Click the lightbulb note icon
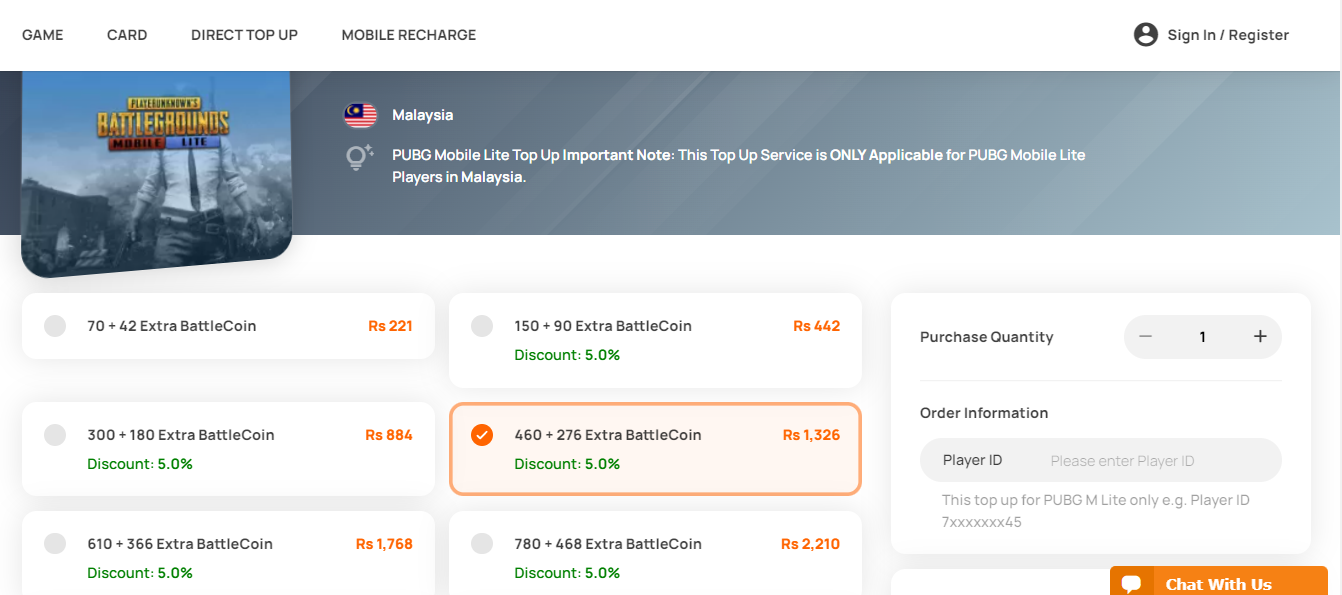This screenshot has height=595, width=1342. [x=359, y=157]
